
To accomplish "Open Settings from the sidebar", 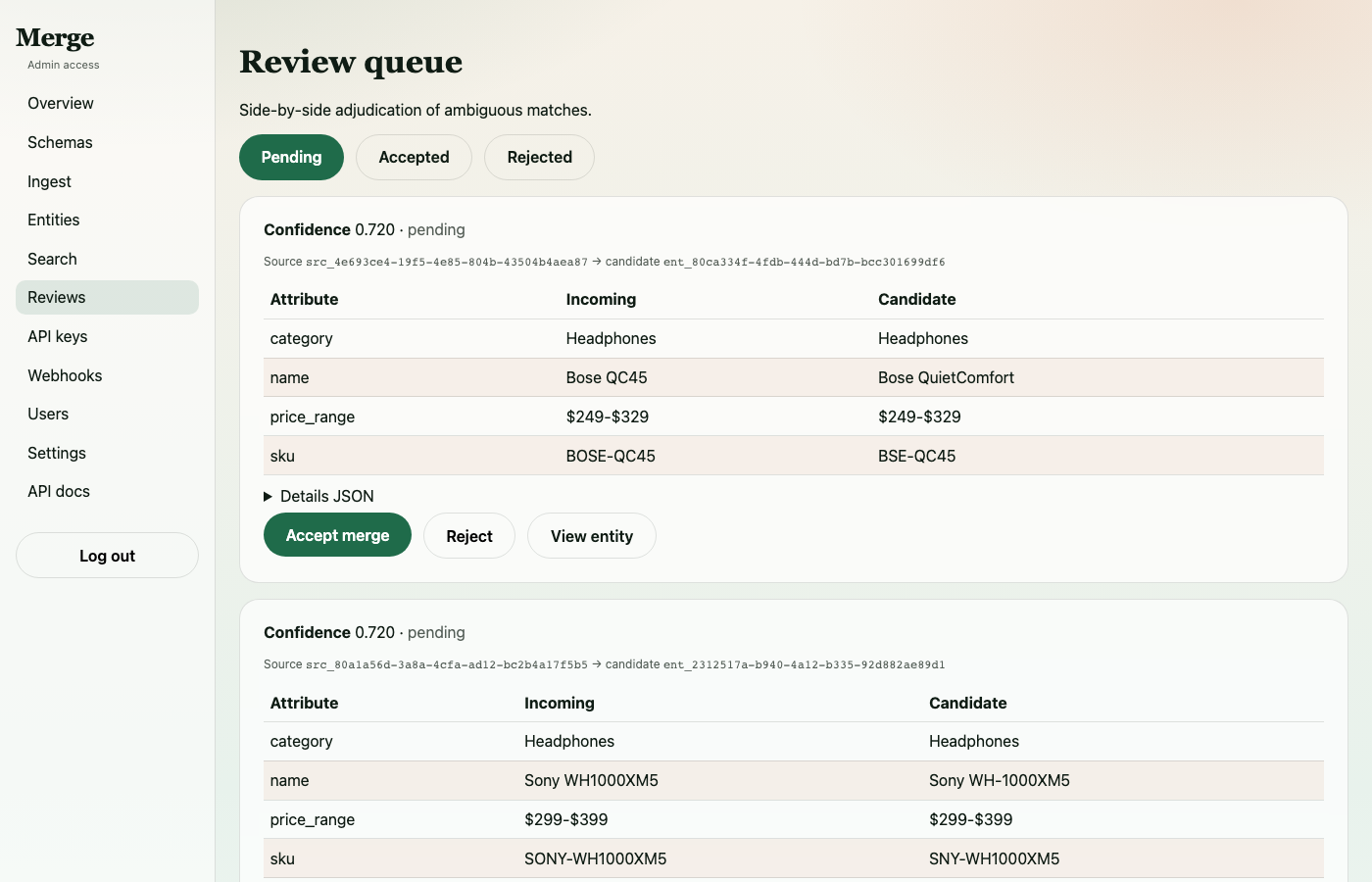I will [107, 453].
